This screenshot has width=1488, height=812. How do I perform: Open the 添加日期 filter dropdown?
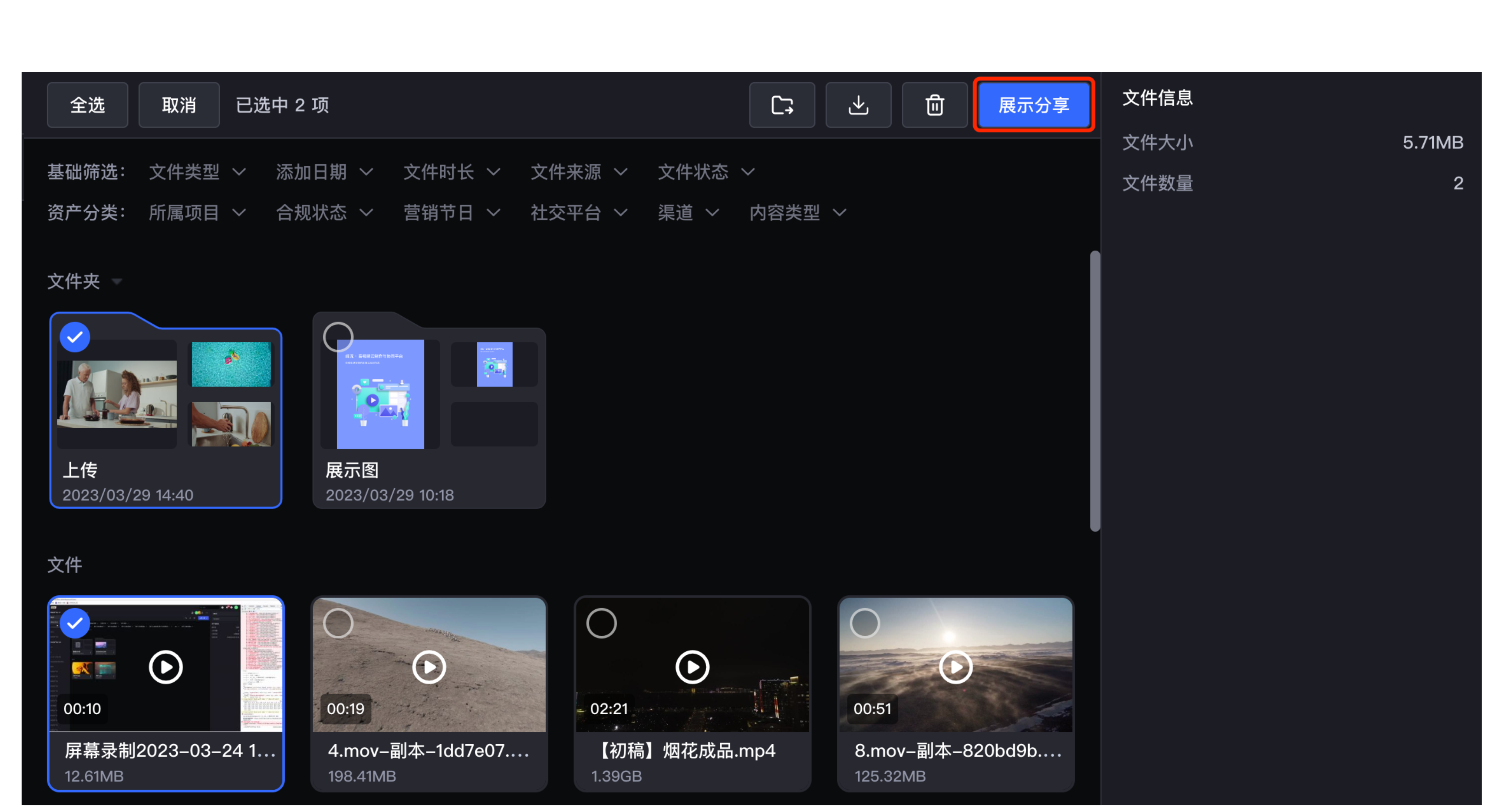(x=325, y=171)
